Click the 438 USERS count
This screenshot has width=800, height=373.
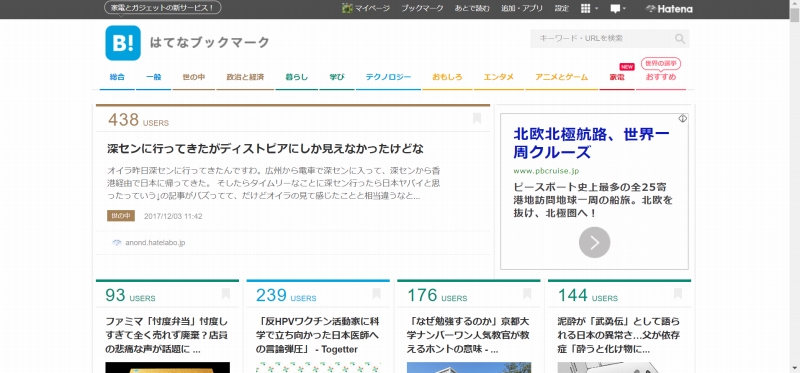tap(138, 120)
